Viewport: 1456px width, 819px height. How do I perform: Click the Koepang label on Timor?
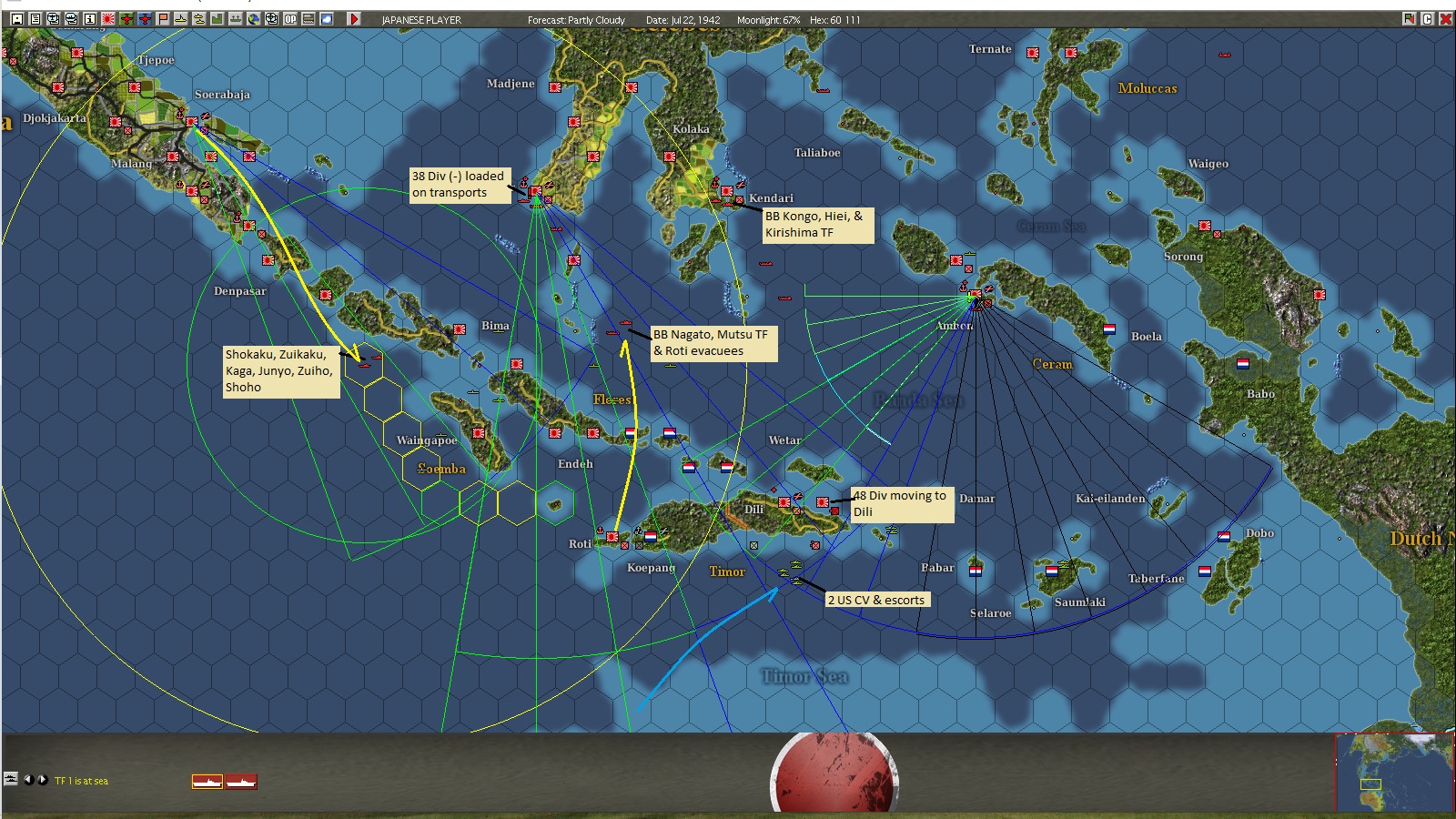651,568
